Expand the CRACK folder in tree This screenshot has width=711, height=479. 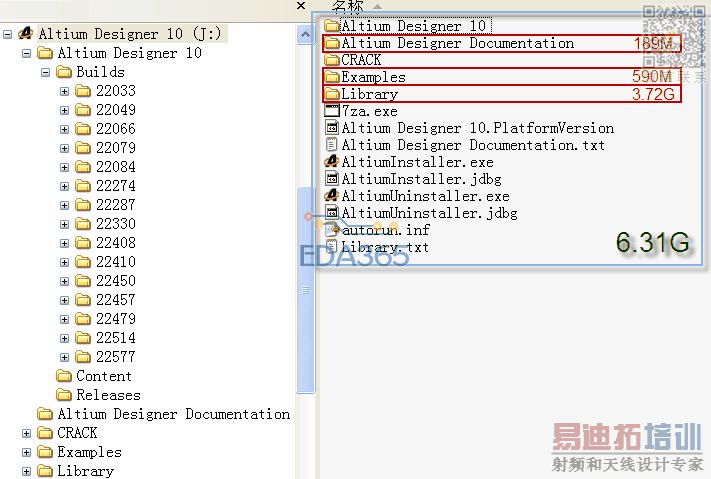click(x=26, y=434)
